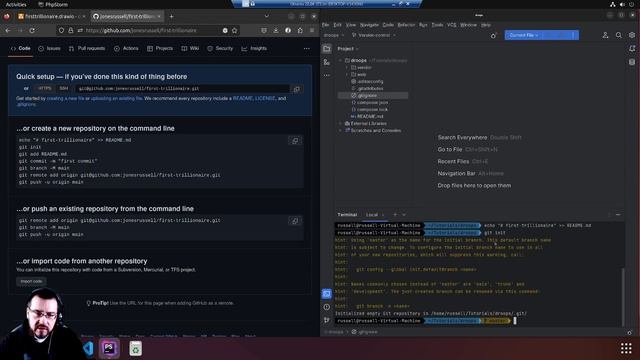Open Structure tool window in PhpStorm
Viewport: 640px width, 360px height.
327,62
